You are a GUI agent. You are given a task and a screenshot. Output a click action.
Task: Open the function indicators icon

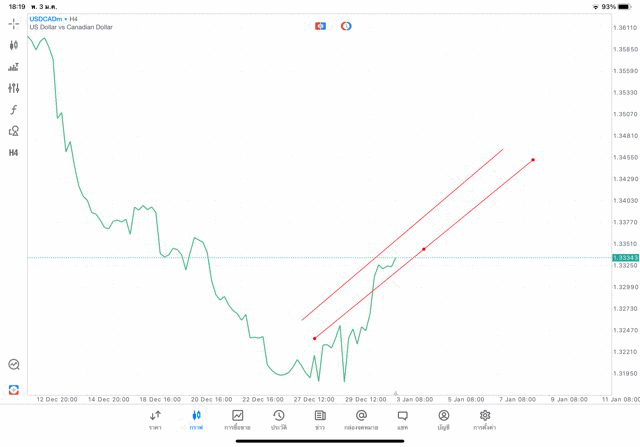click(x=14, y=110)
